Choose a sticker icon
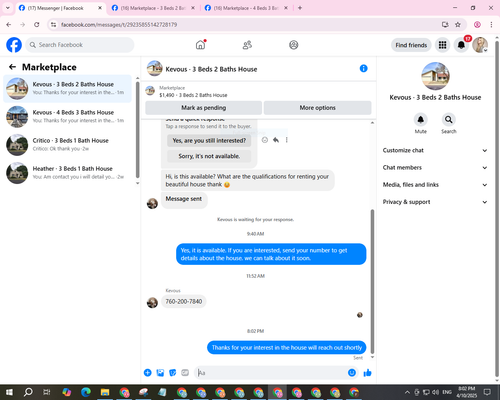Screen dimensions: 500x400 pyautogui.click(x=173, y=373)
